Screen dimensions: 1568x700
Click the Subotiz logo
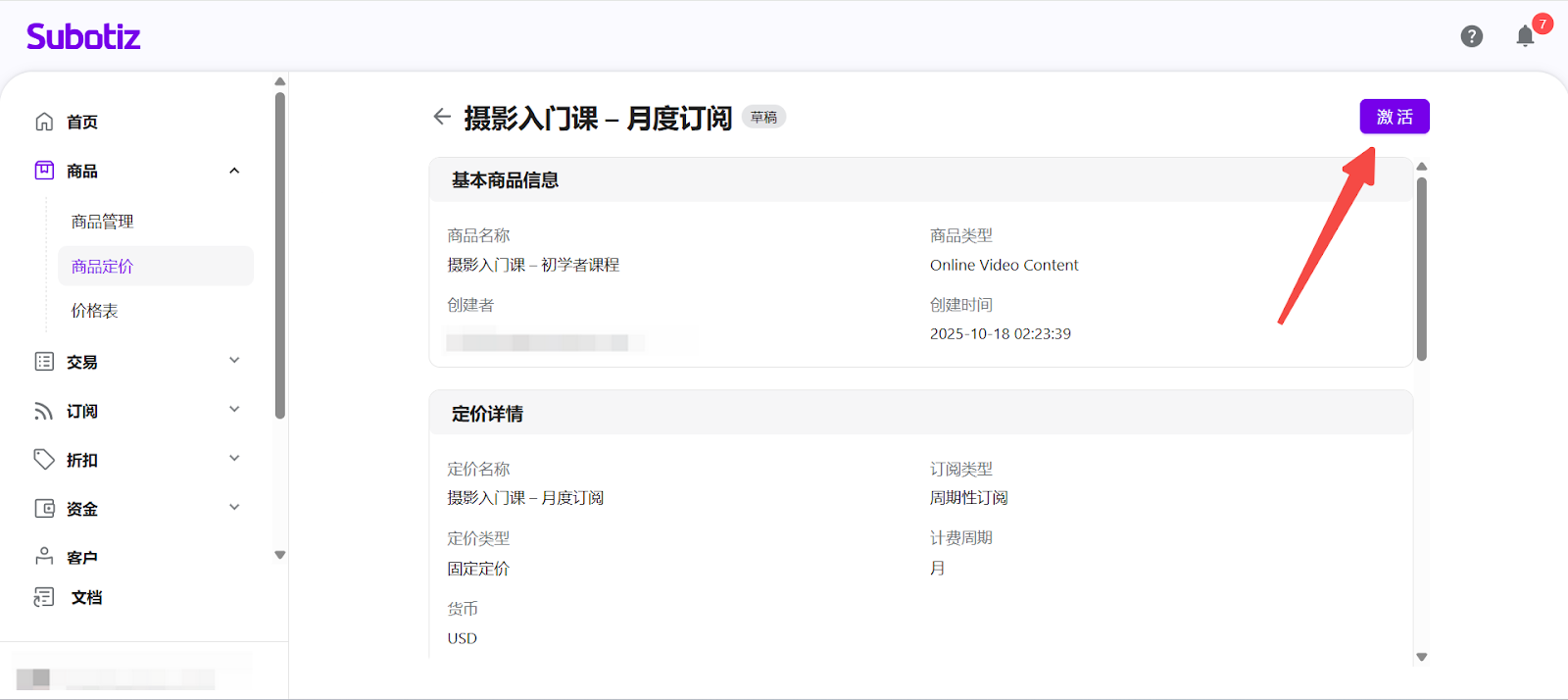pos(83,37)
